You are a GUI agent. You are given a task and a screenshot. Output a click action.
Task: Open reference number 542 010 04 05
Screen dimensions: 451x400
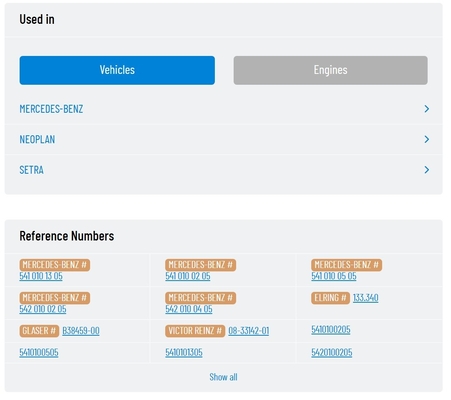click(189, 309)
